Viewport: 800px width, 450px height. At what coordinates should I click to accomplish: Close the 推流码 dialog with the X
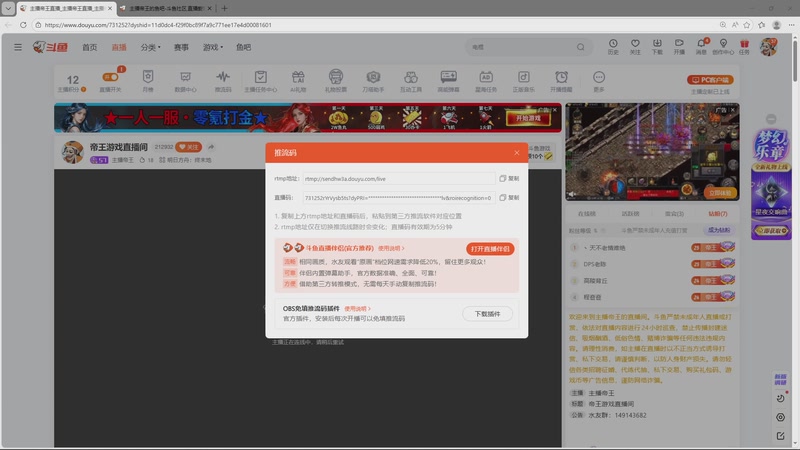click(x=516, y=153)
